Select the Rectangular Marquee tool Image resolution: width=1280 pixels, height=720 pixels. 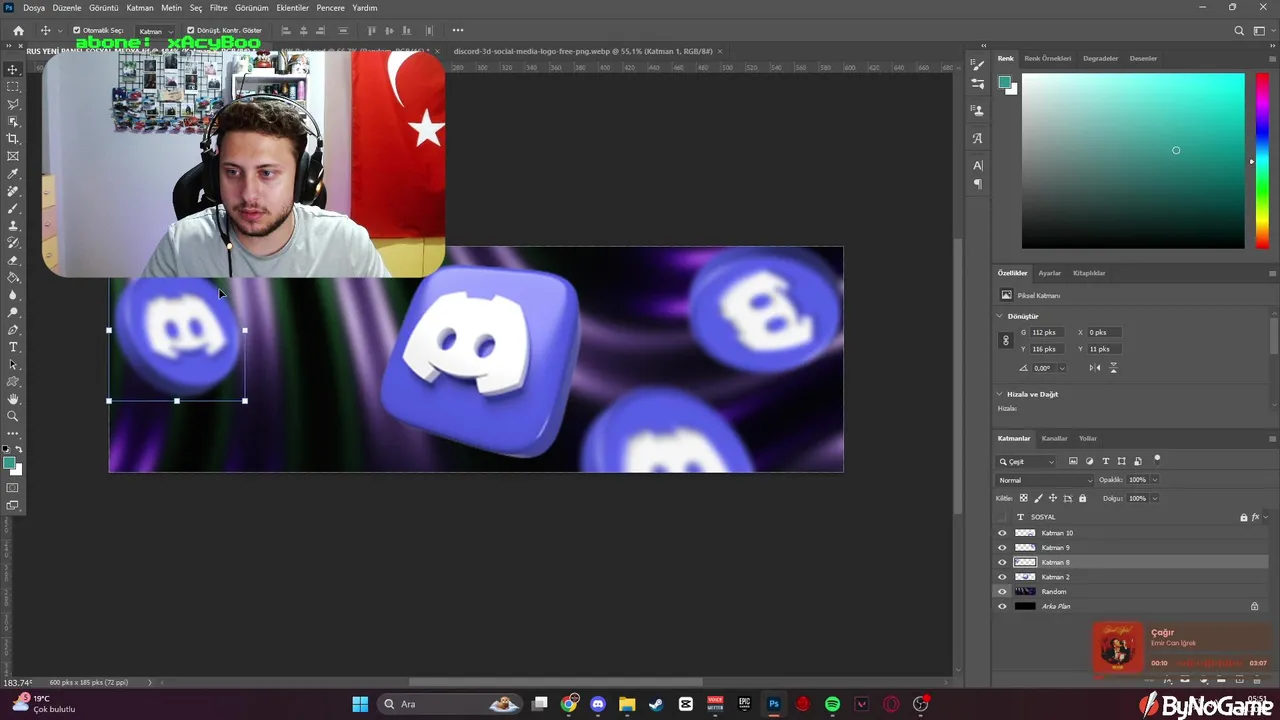[13, 87]
